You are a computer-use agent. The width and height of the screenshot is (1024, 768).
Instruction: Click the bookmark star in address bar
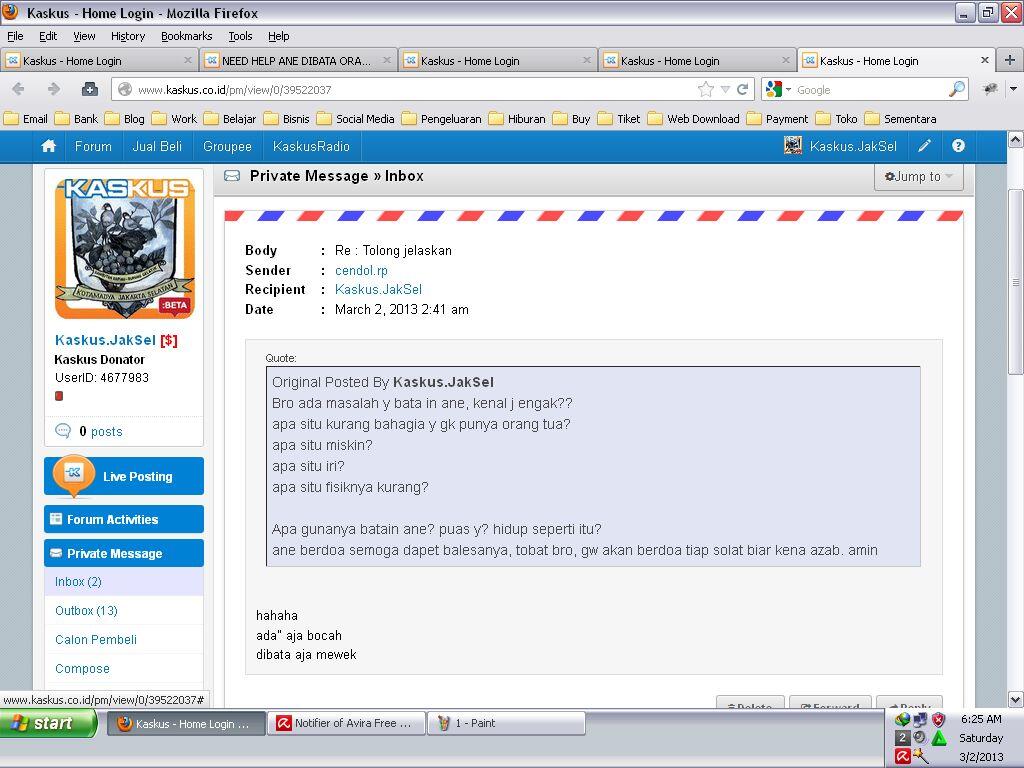[706, 89]
